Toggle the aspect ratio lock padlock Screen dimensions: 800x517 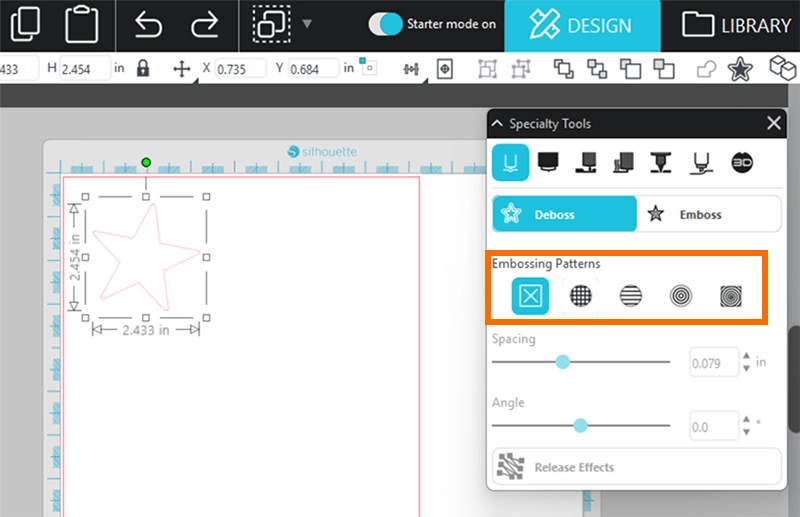(143, 69)
